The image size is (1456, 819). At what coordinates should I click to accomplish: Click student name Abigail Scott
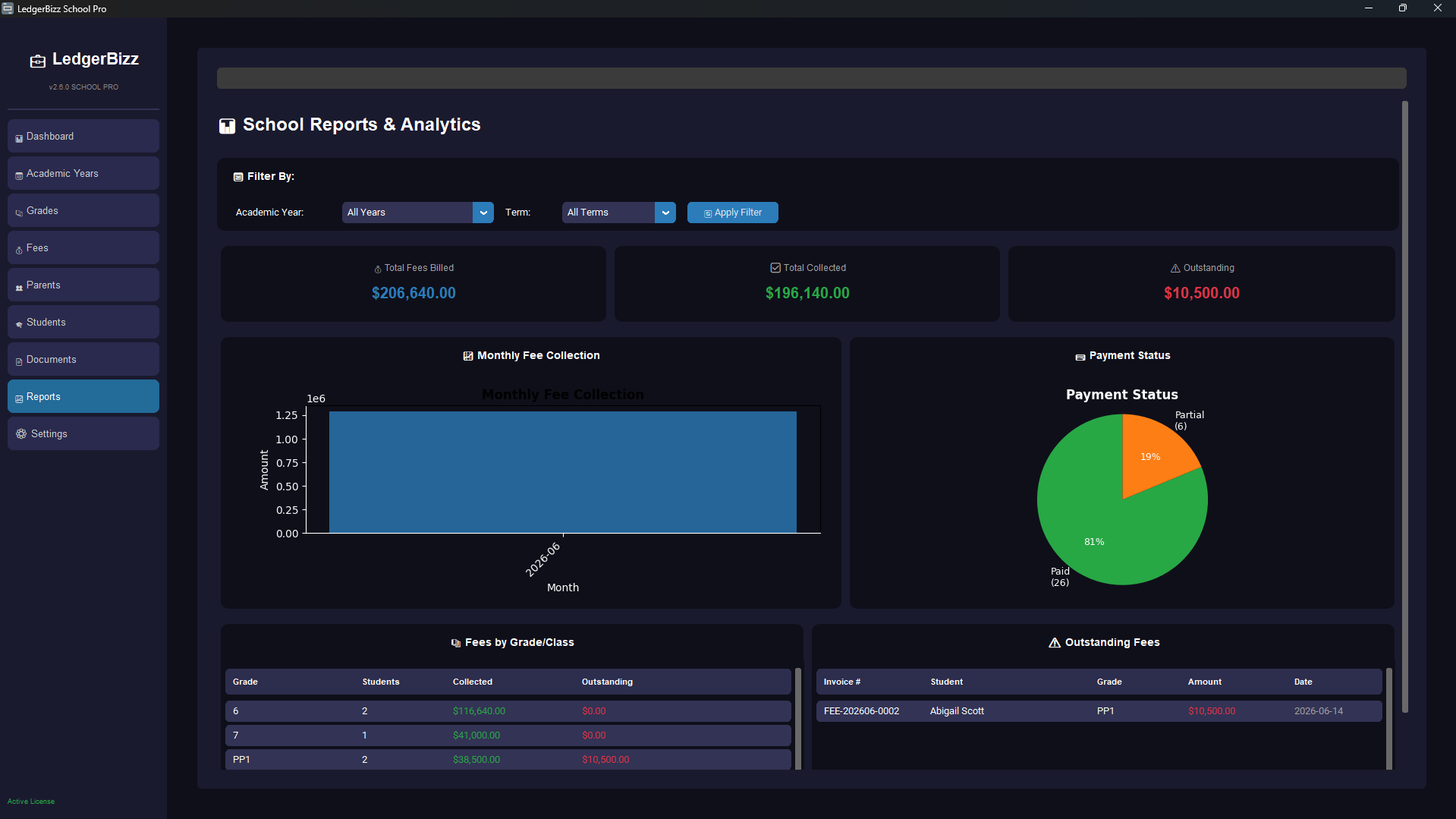[957, 711]
